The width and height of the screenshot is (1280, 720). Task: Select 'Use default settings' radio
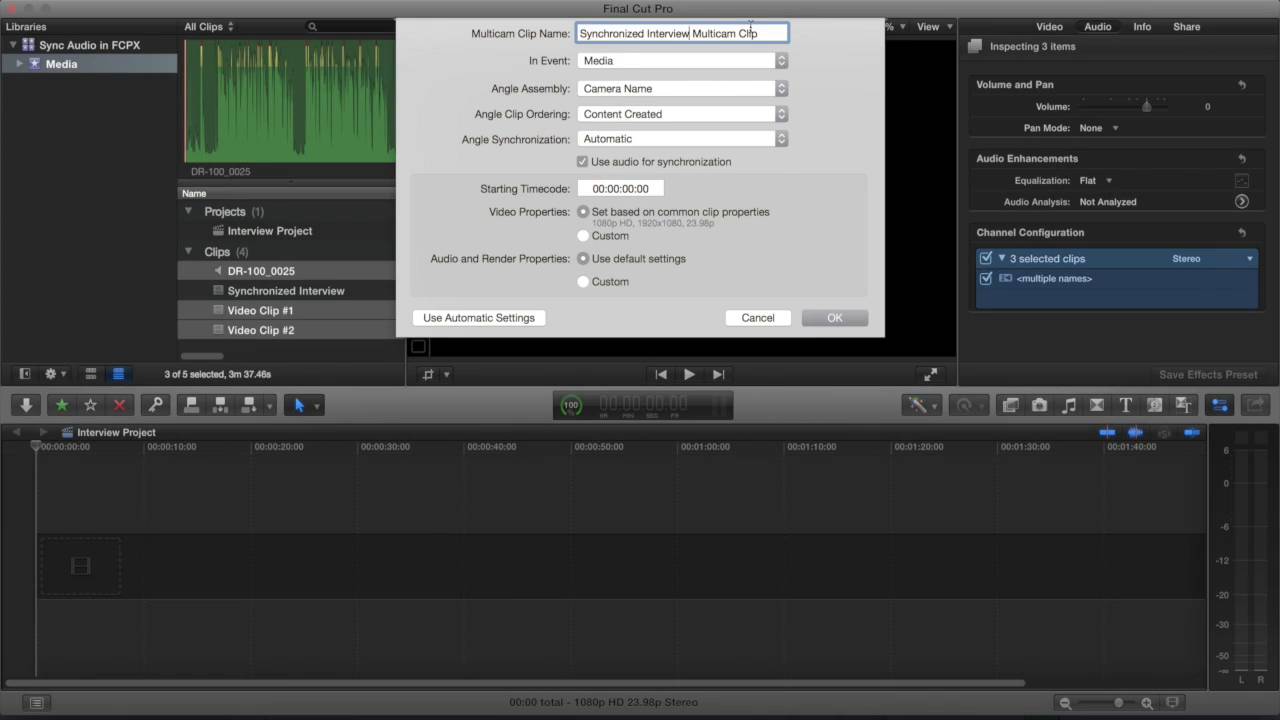coord(583,259)
